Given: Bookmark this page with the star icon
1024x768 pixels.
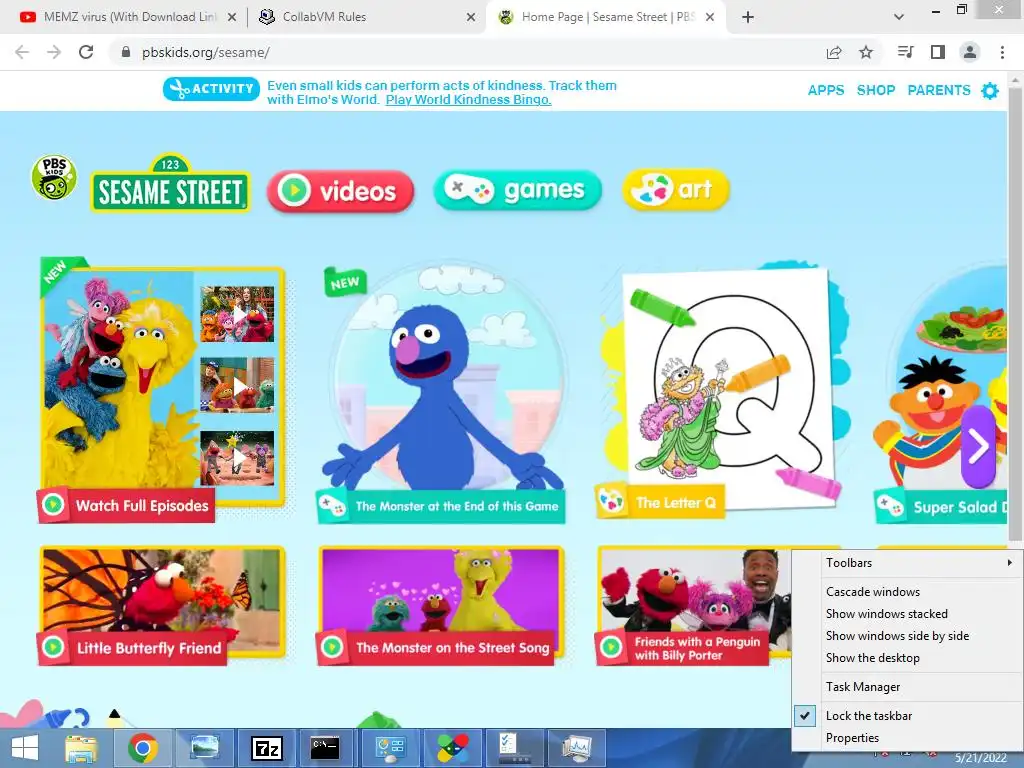Looking at the screenshot, I should pyautogui.click(x=866, y=52).
